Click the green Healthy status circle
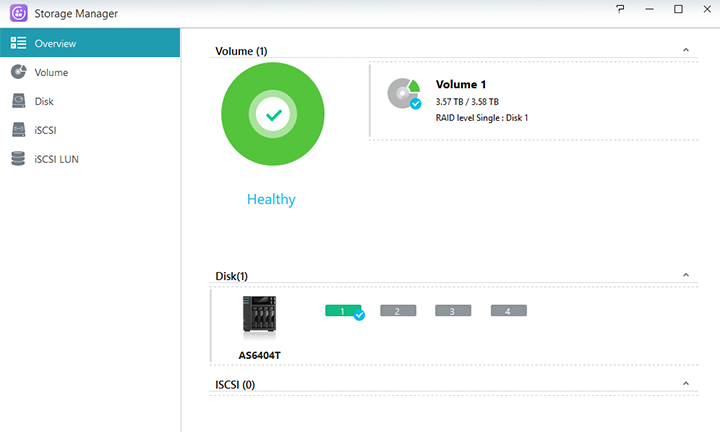The width and height of the screenshot is (720, 432). tap(272, 115)
